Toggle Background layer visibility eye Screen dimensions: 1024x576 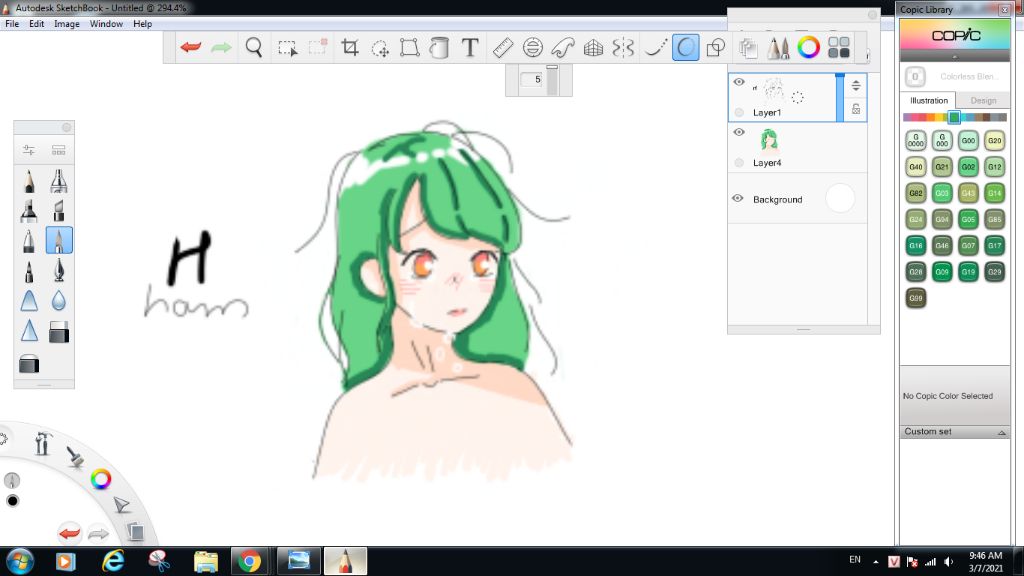coord(738,199)
